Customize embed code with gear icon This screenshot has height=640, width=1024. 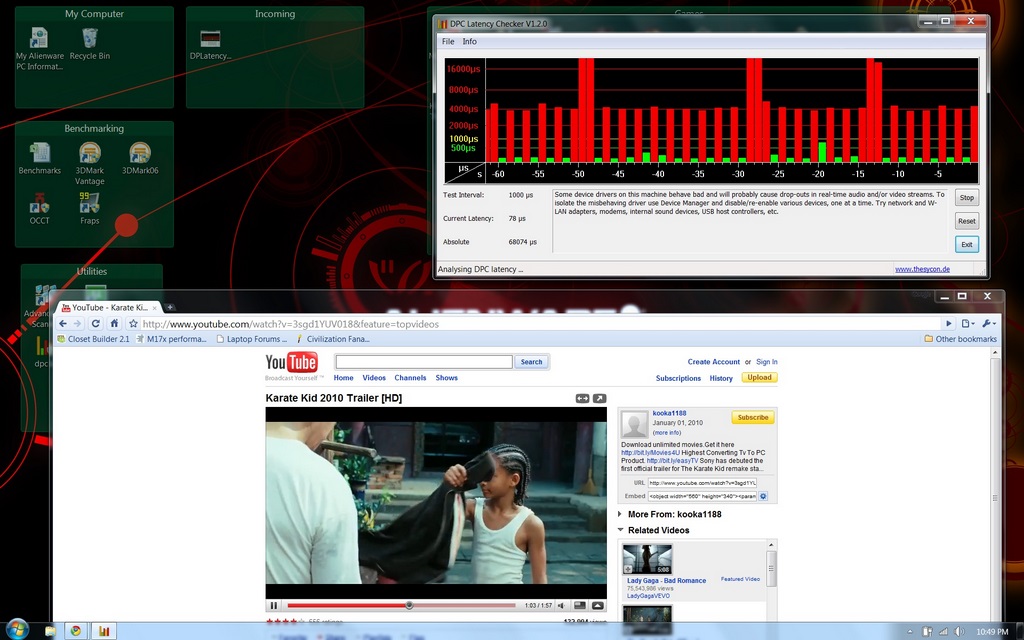[x=763, y=496]
